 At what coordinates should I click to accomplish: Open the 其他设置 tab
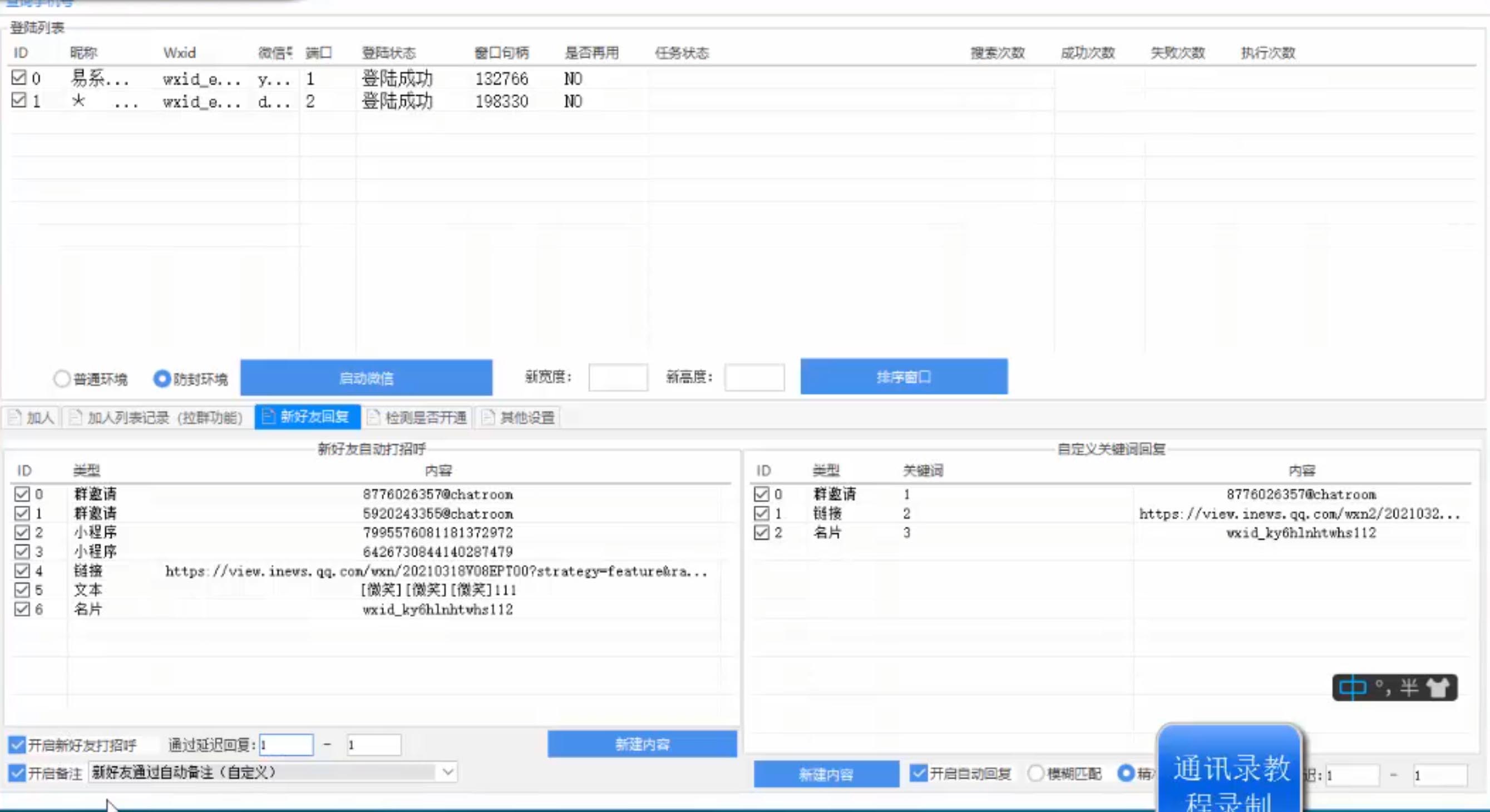(x=519, y=418)
